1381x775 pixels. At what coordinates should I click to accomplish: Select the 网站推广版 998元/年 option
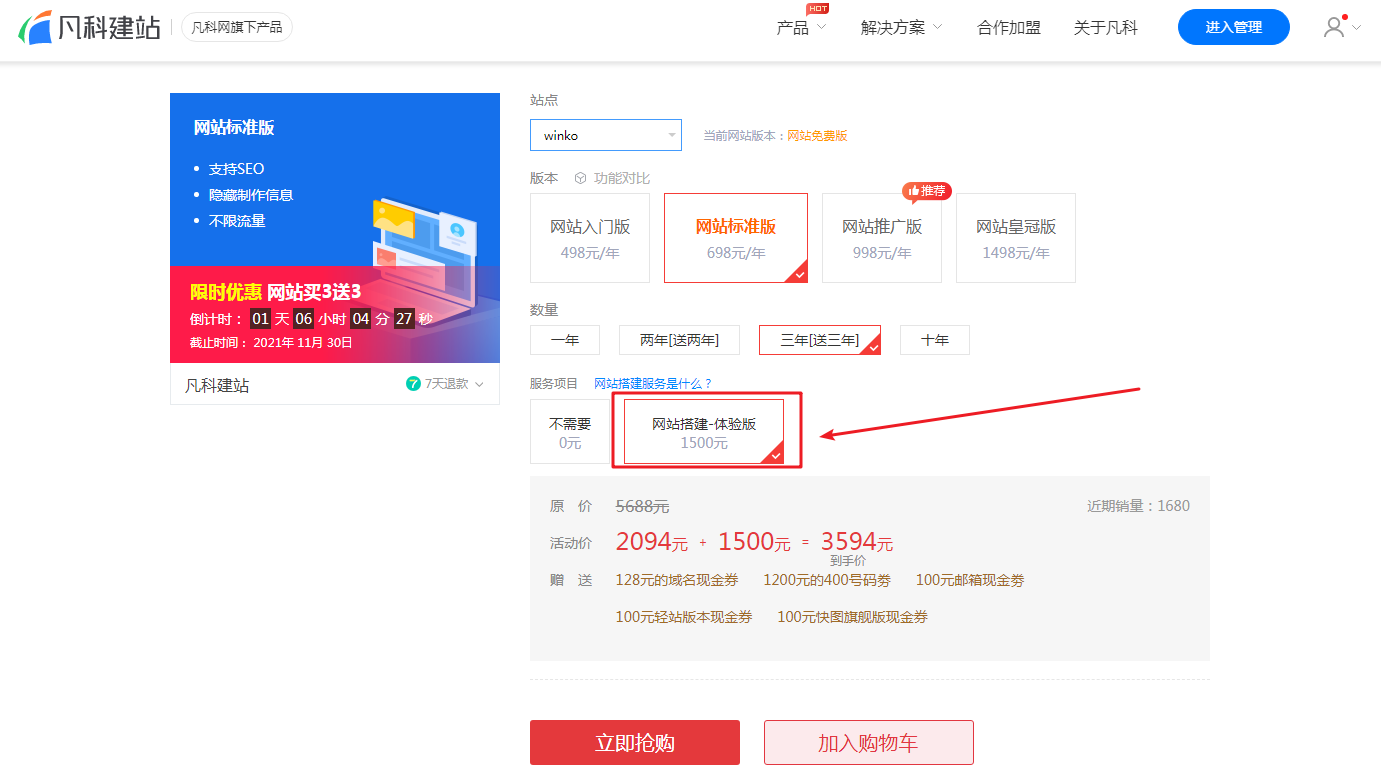(x=882, y=238)
